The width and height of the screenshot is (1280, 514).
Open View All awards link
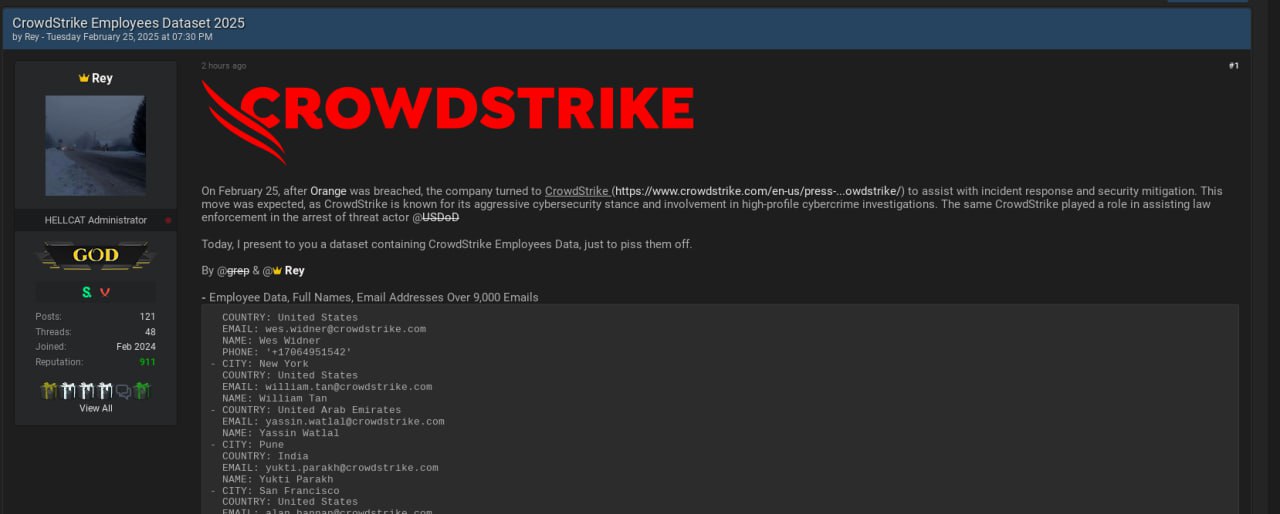pyautogui.click(x=96, y=408)
